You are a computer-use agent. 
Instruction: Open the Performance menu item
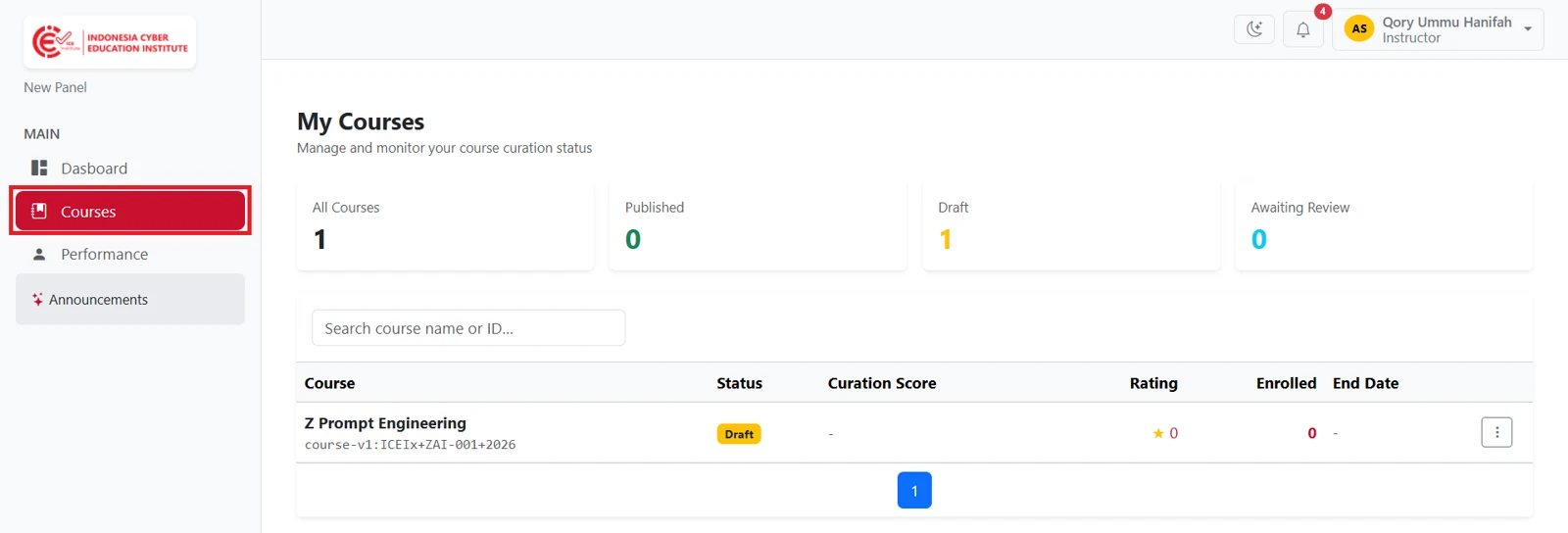tap(130, 254)
